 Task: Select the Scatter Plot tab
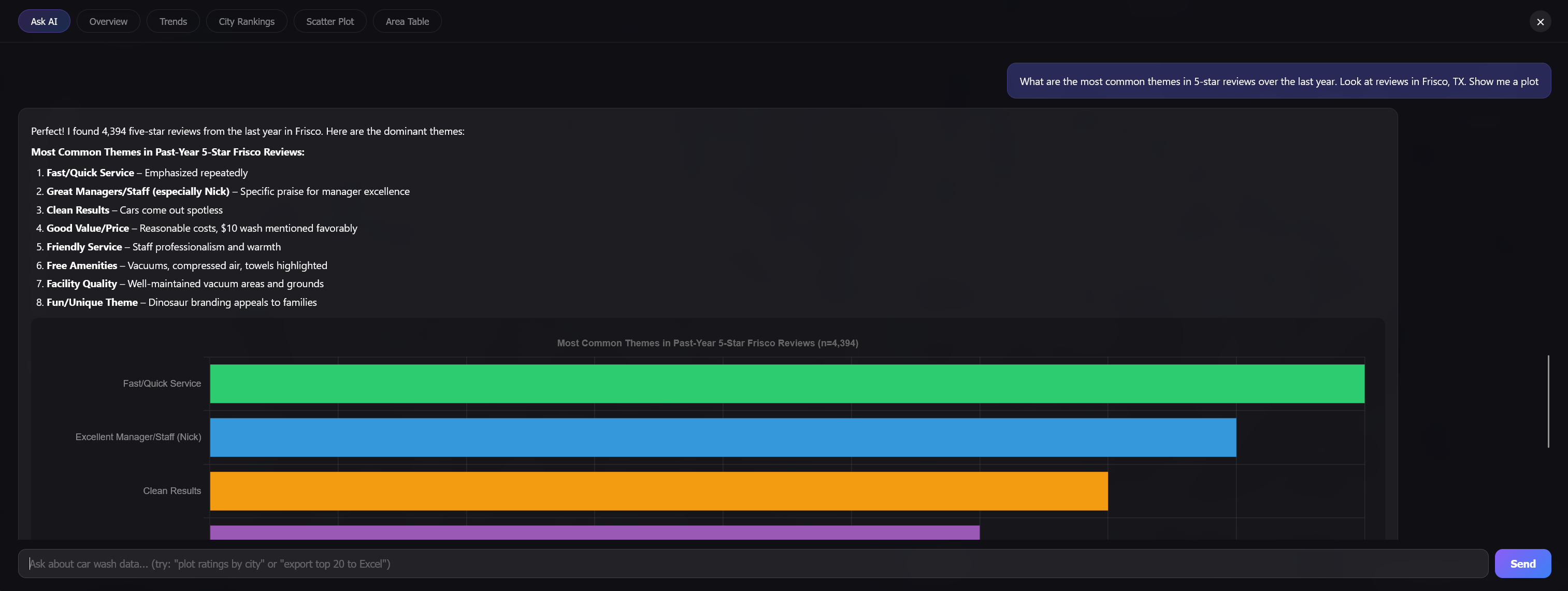(330, 21)
